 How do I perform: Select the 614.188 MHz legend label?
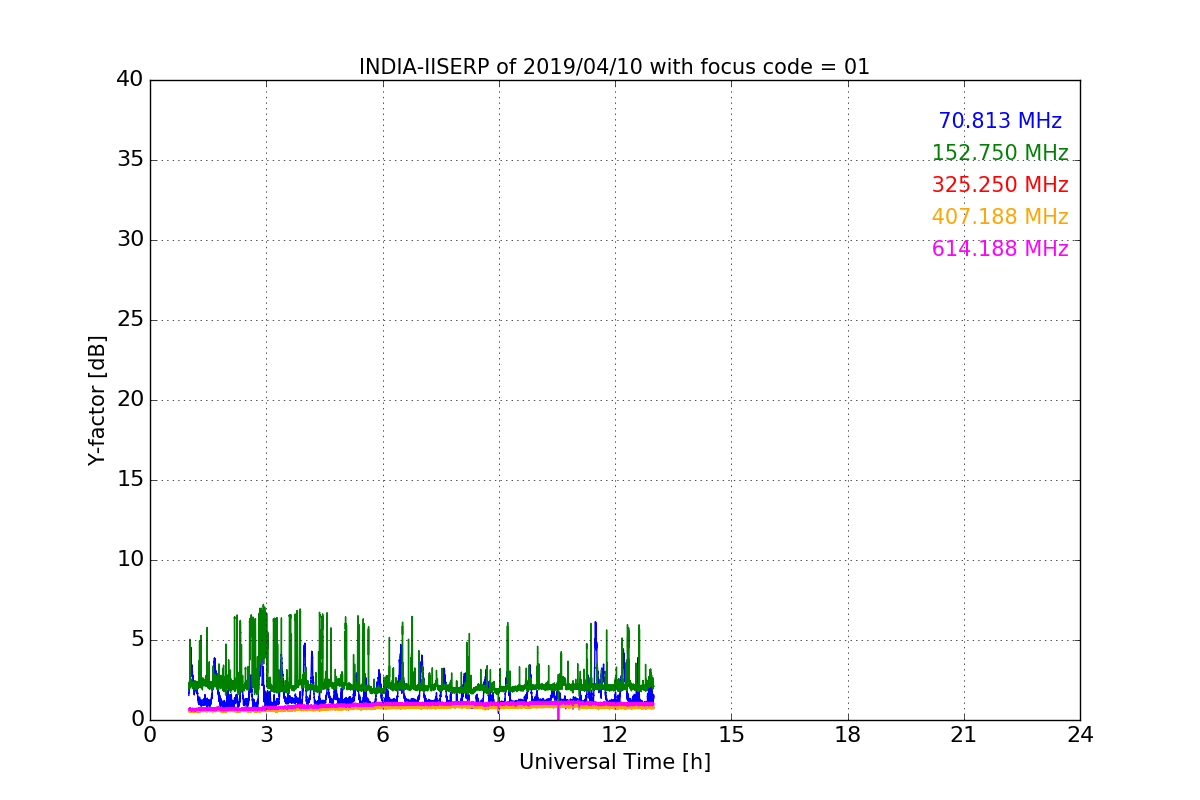[1000, 249]
